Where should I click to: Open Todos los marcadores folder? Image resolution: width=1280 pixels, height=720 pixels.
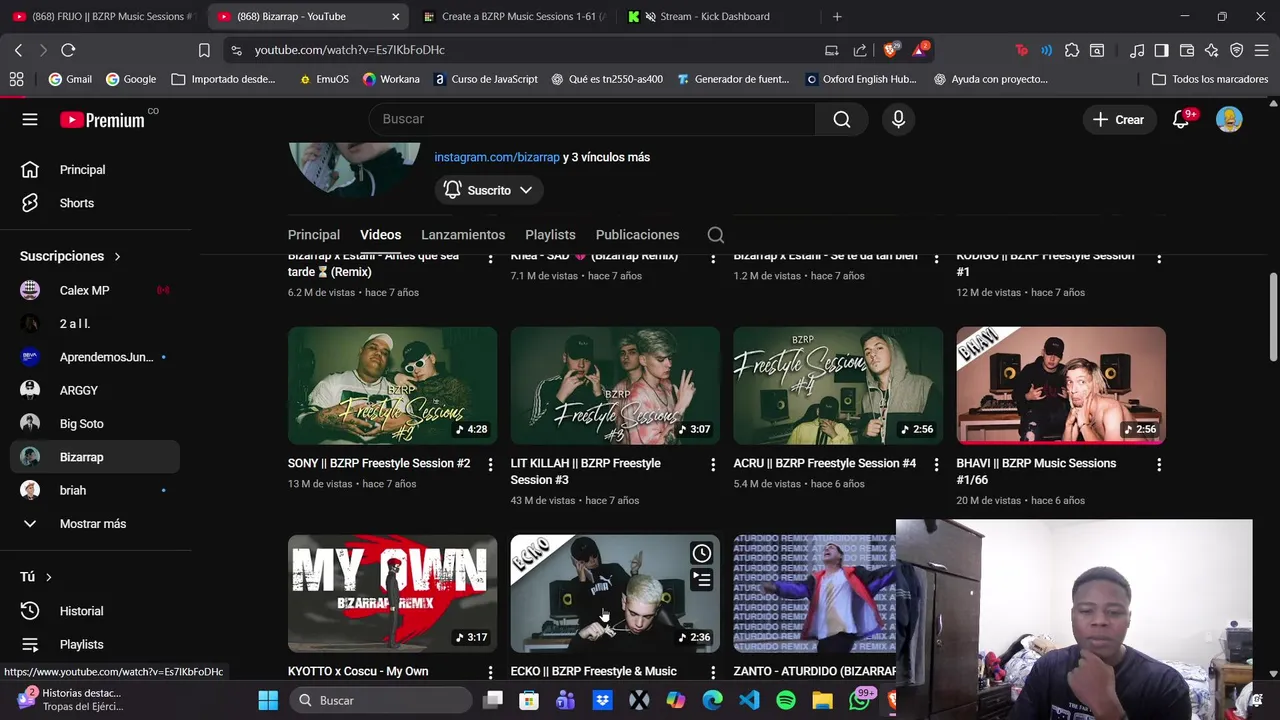point(1210,79)
